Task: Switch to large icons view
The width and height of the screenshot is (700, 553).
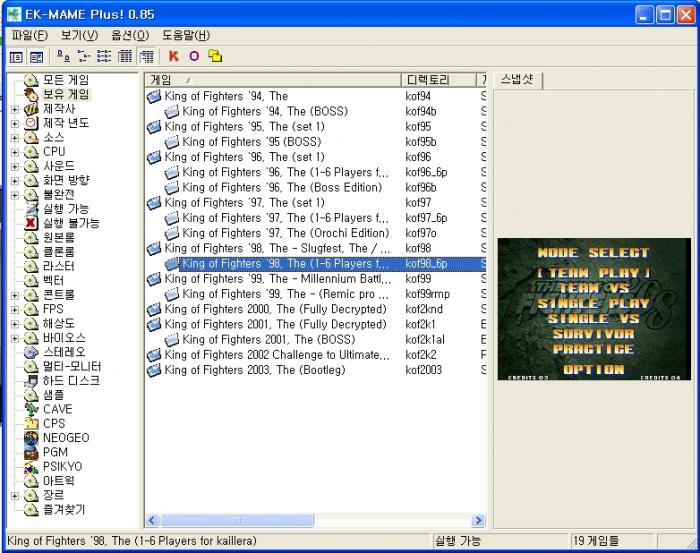Action: [63, 56]
